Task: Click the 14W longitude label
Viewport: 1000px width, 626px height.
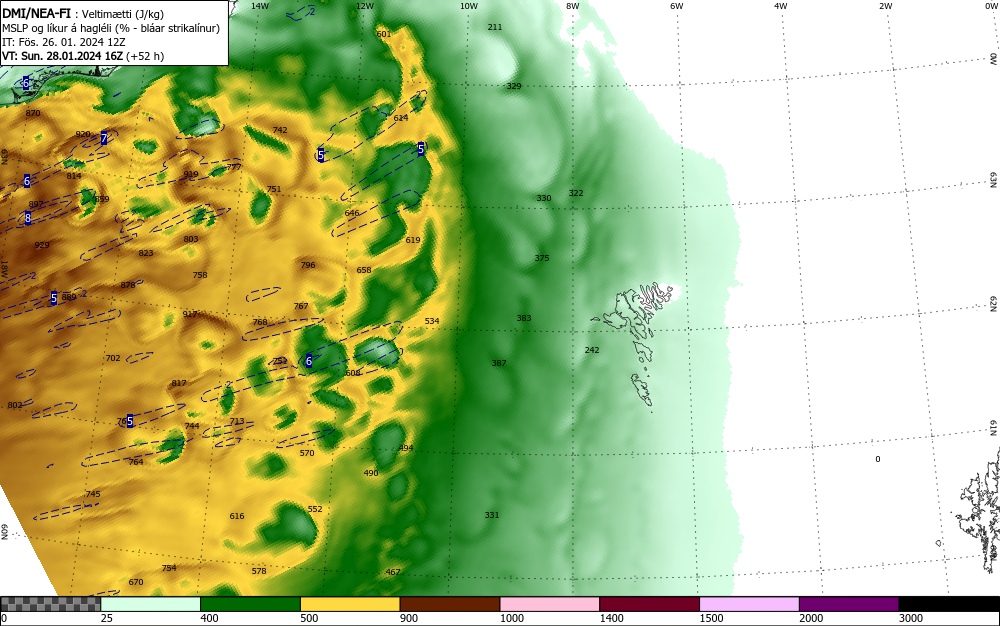Action: [x=260, y=6]
